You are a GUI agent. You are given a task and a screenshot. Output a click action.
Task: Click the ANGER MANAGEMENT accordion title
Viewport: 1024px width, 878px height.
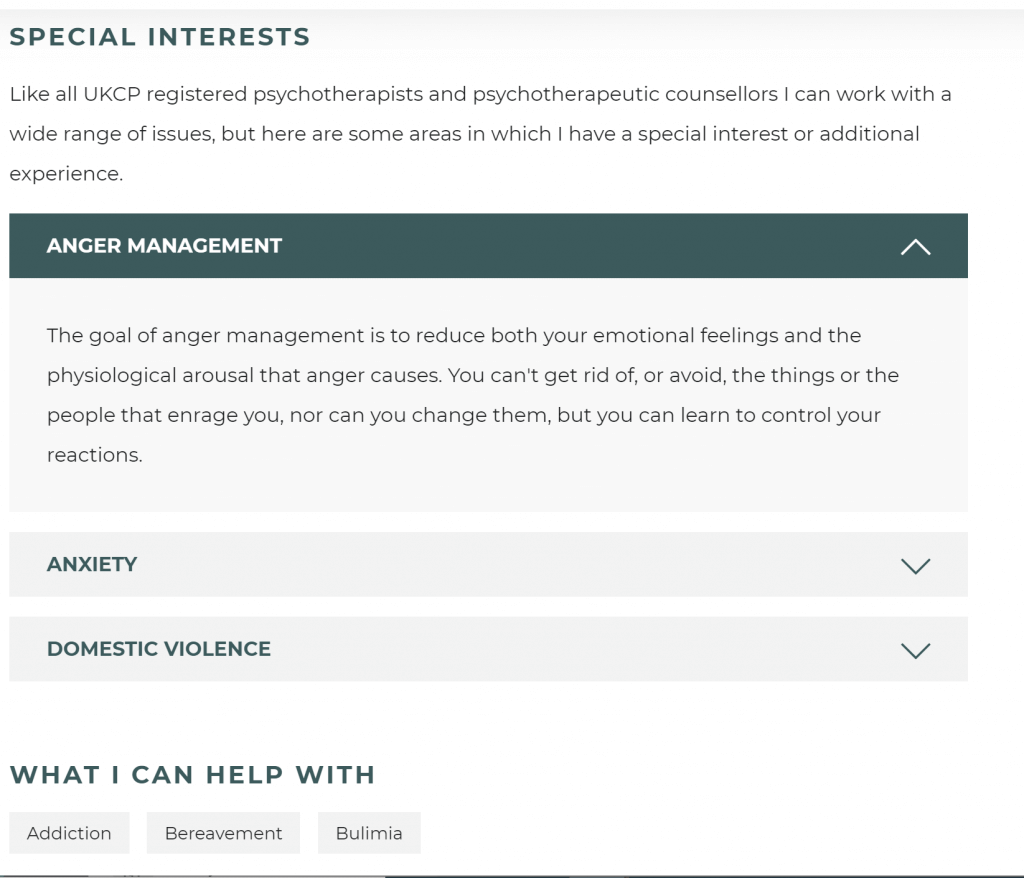point(164,246)
